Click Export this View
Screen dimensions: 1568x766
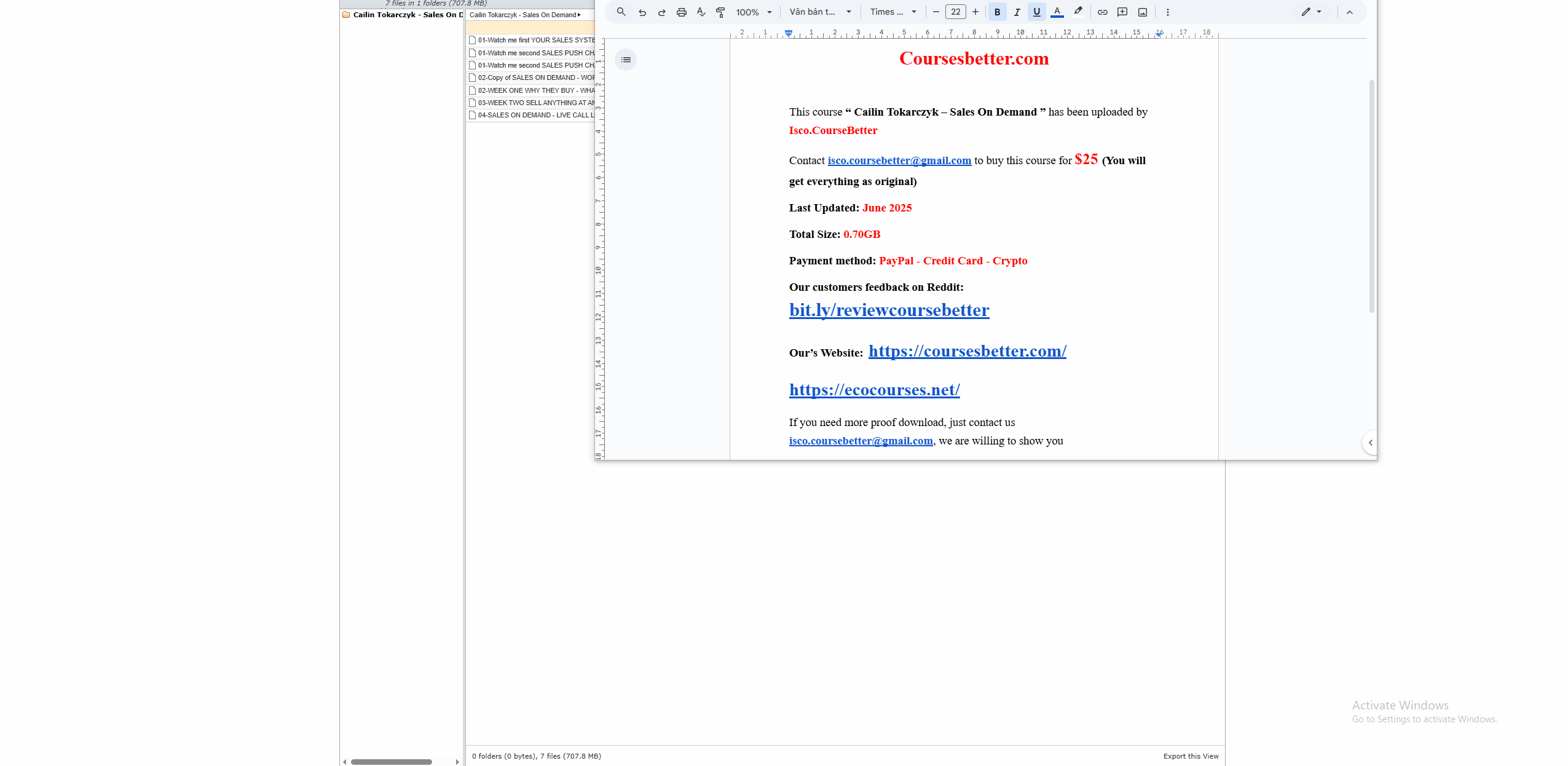1190,756
